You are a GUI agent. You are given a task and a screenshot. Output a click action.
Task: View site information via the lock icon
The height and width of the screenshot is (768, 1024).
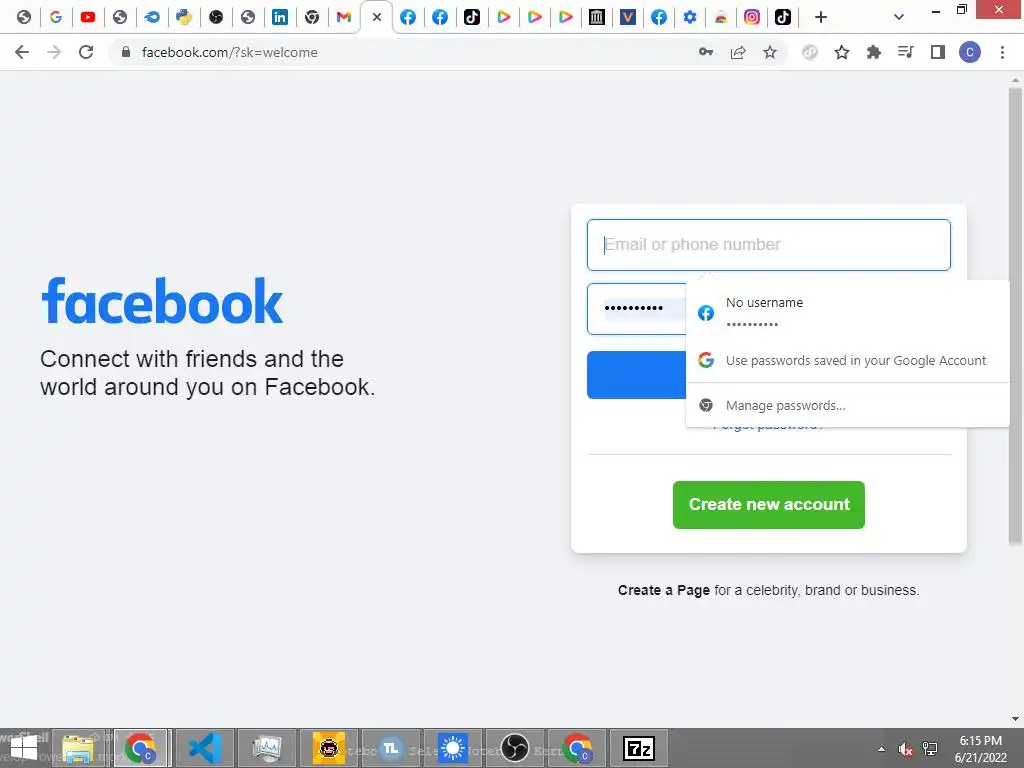pyautogui.click(x=126, y=52)
